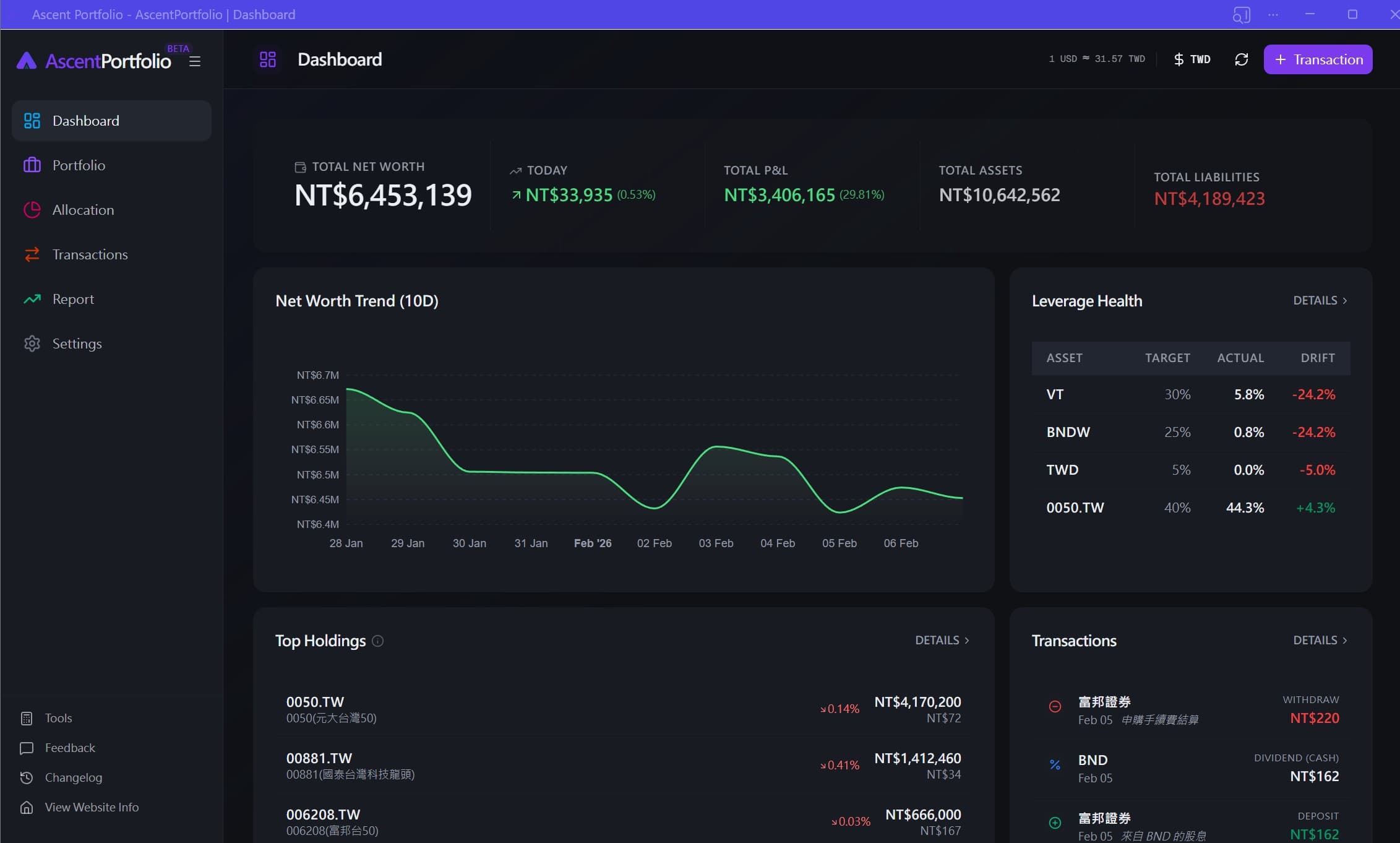Switch currency via TWD selector
The image size is (1400, 843).
coord(1192,59)
